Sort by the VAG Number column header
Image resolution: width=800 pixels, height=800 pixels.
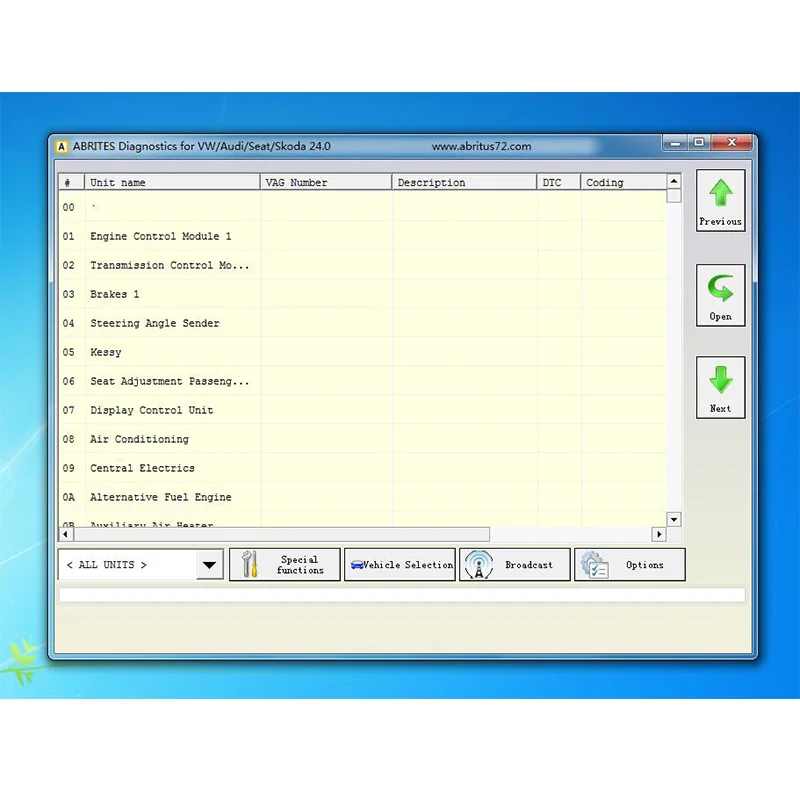tap(326, 182)
